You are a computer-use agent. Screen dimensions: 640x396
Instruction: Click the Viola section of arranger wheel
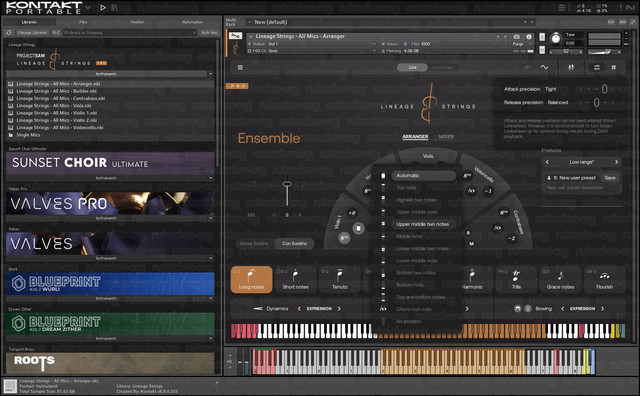pos(428,156)
